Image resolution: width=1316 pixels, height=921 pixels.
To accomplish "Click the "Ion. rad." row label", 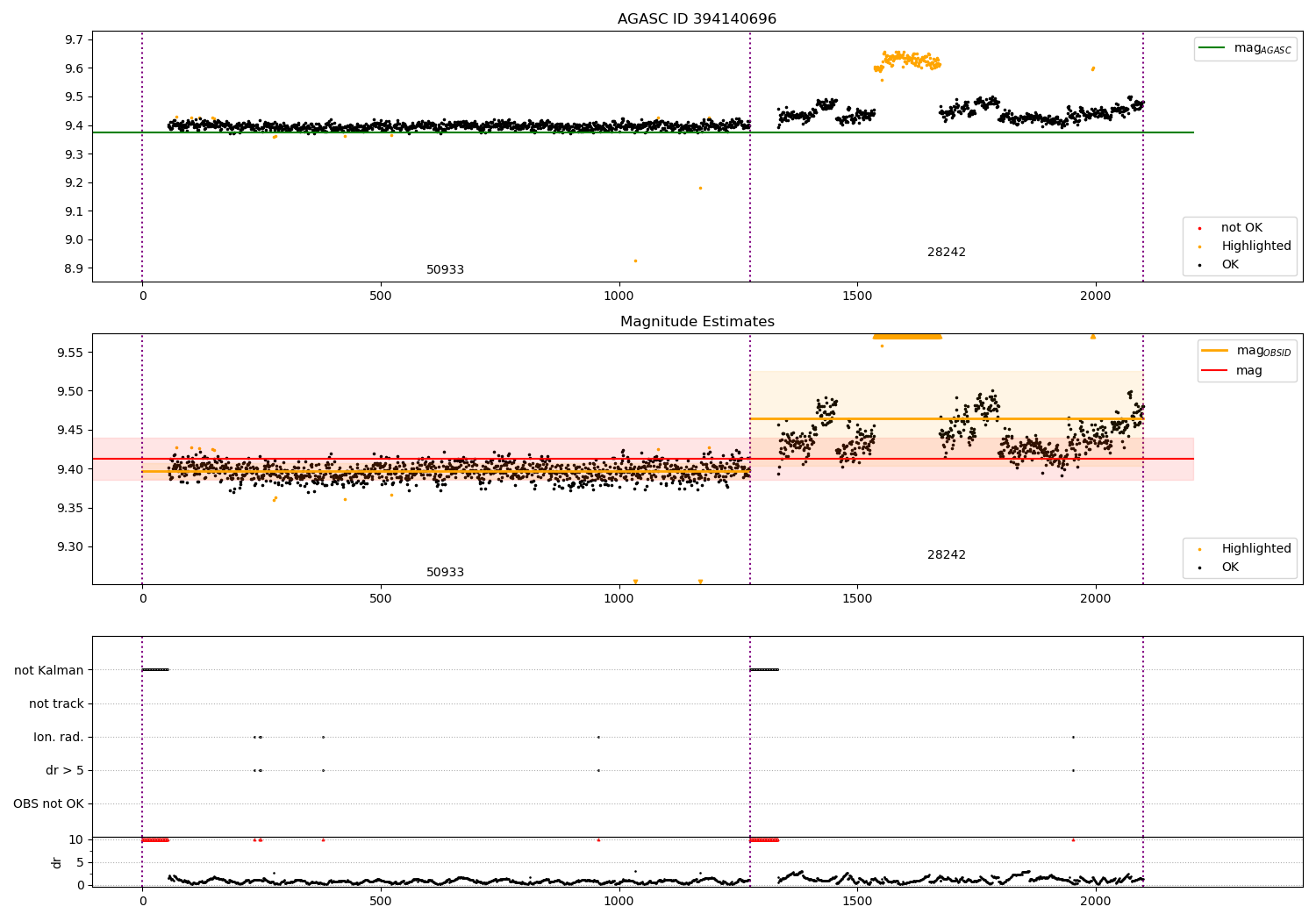I will 59,738.
